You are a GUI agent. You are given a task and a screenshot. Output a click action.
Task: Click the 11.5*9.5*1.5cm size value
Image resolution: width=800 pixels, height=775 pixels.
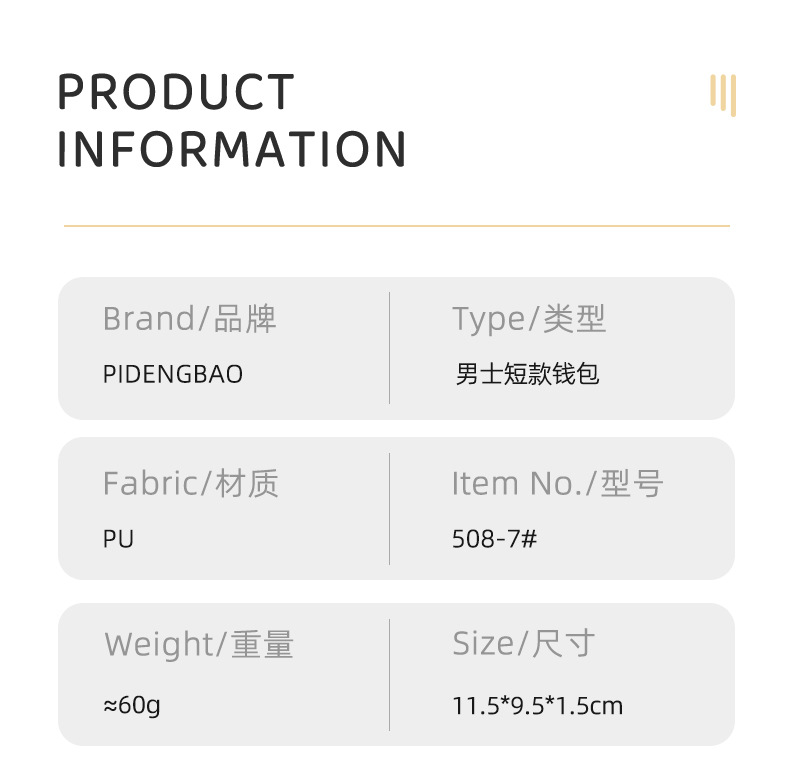(537, 706)
